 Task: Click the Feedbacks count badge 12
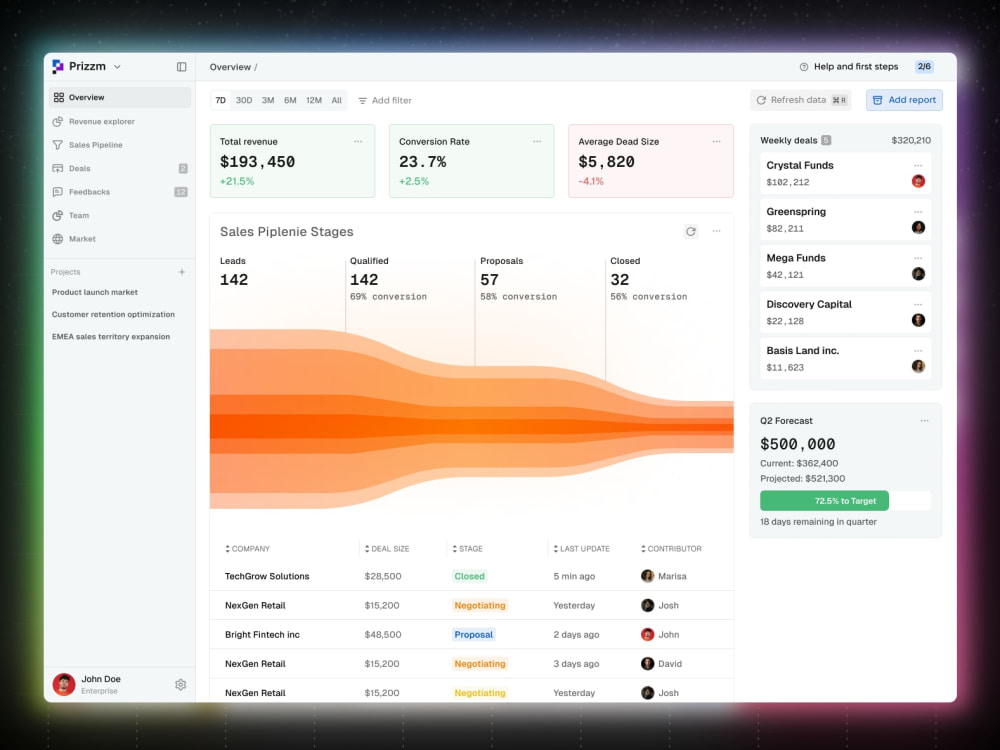pyautogui.click(x=181, y=192)
